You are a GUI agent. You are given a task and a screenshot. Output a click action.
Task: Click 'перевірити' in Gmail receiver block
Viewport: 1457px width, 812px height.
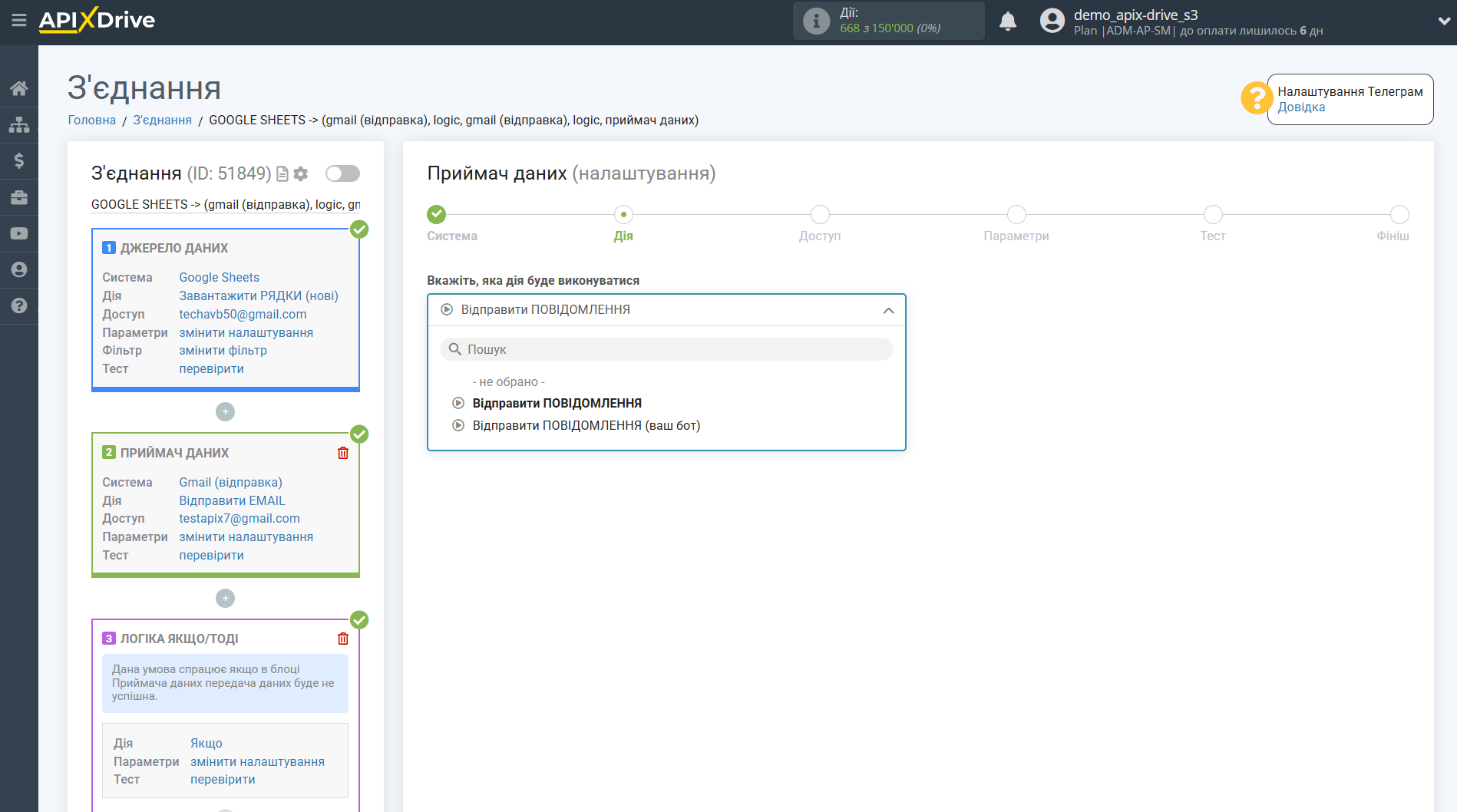(x=211, y=555)
